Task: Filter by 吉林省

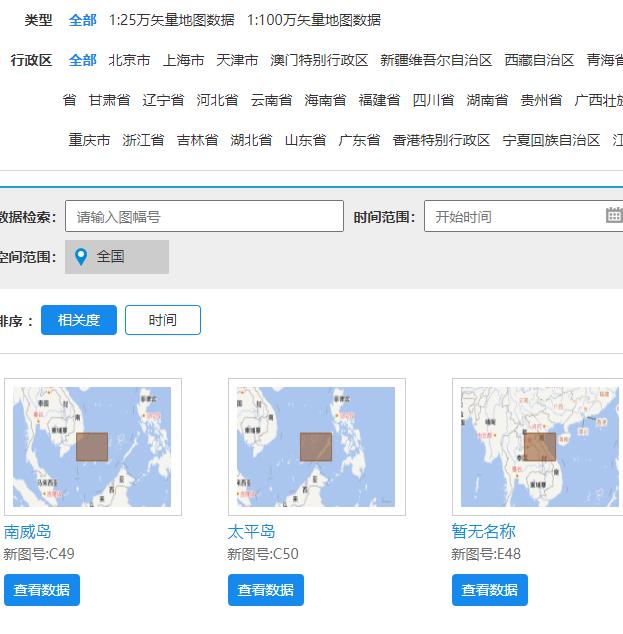Action: (197, 140)
